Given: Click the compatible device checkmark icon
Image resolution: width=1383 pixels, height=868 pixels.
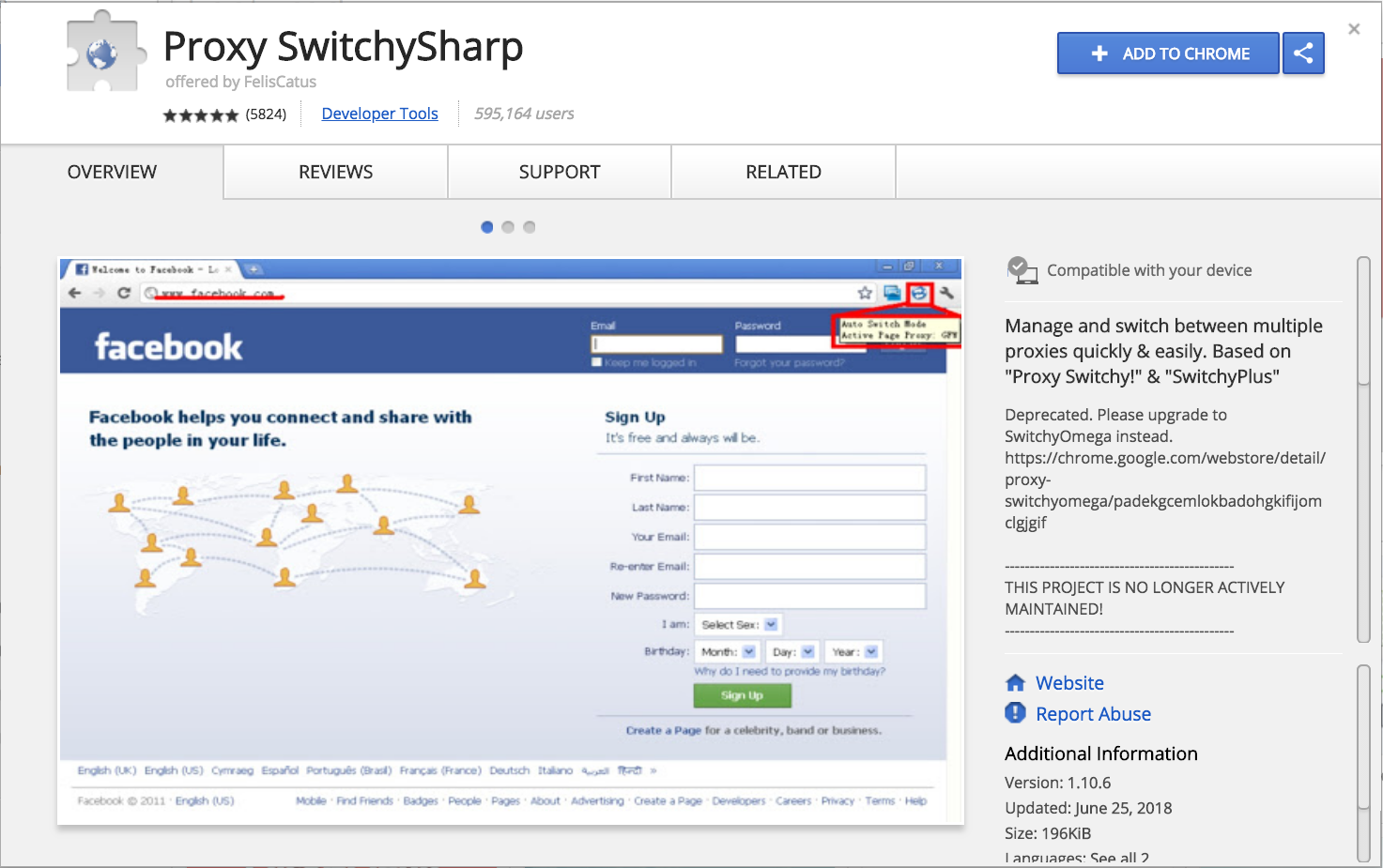Looking at the screenshot, I should pyautogui.click(x=1021, y=270).
